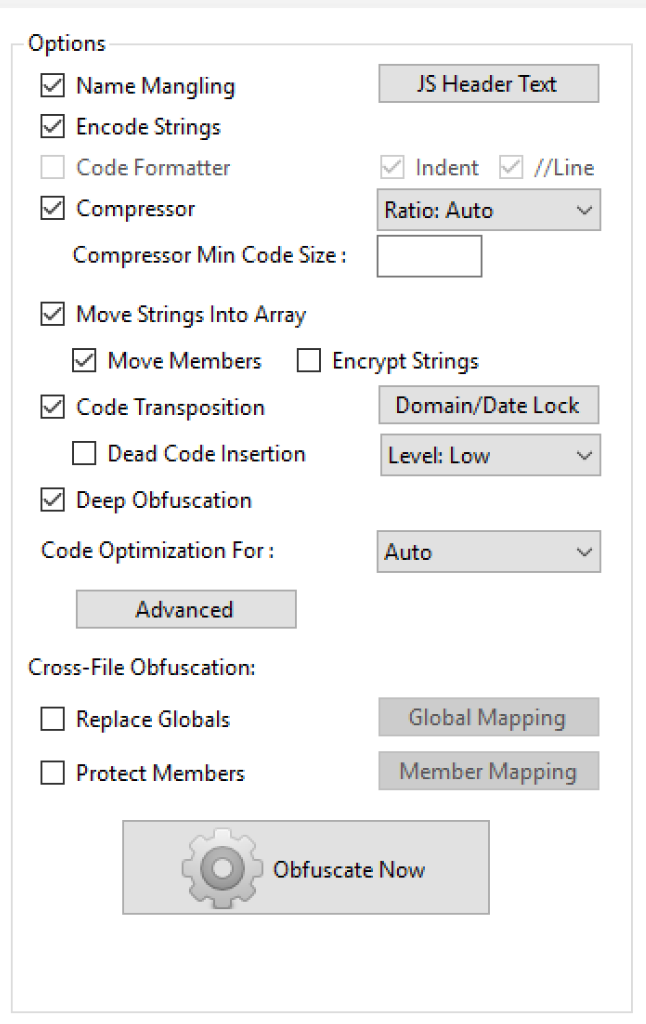Uncheck the Name Mangling checkbox
Screen dimensions: 646x1024
(x=52, y=86)
